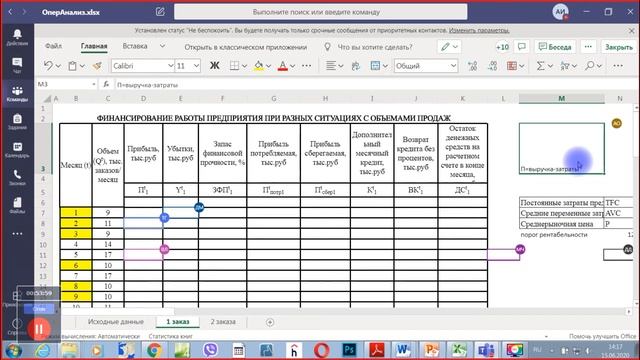Open the comments speech bubble icon
The width and height of the screenshot is (640, 360).
(522, 47)
